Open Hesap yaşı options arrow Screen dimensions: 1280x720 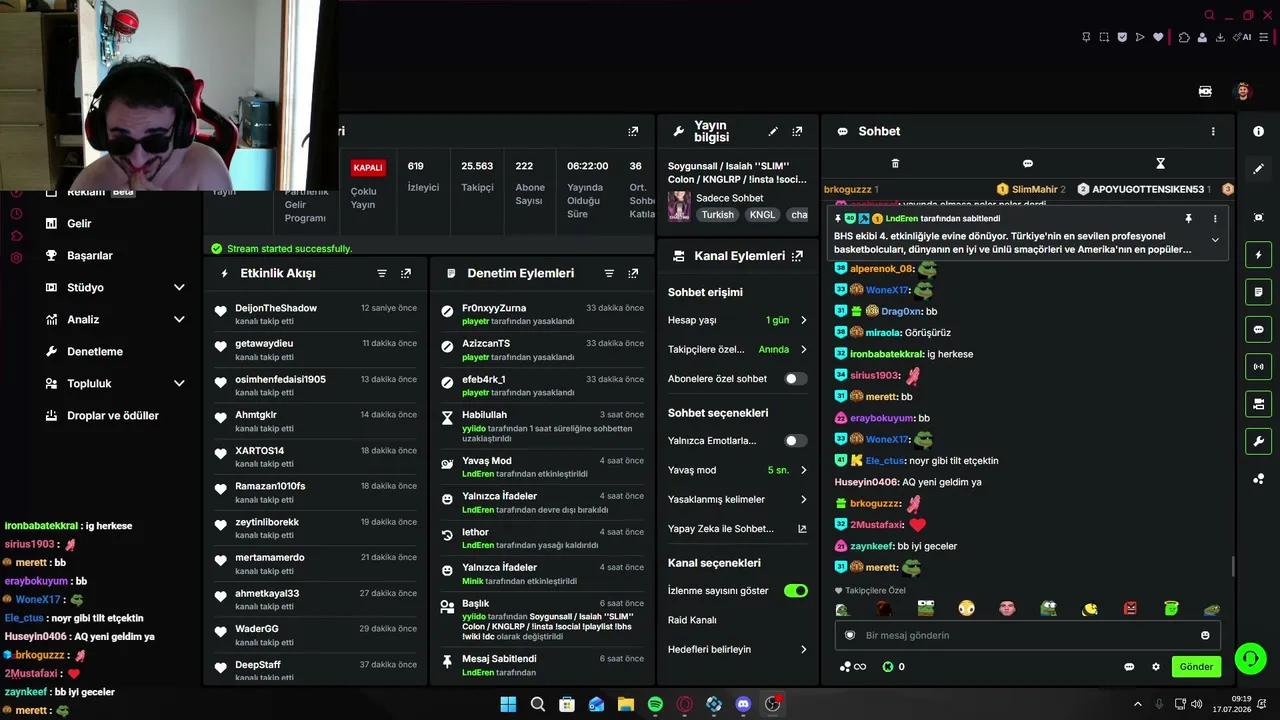pyautogui.click(x=803, y=320)
